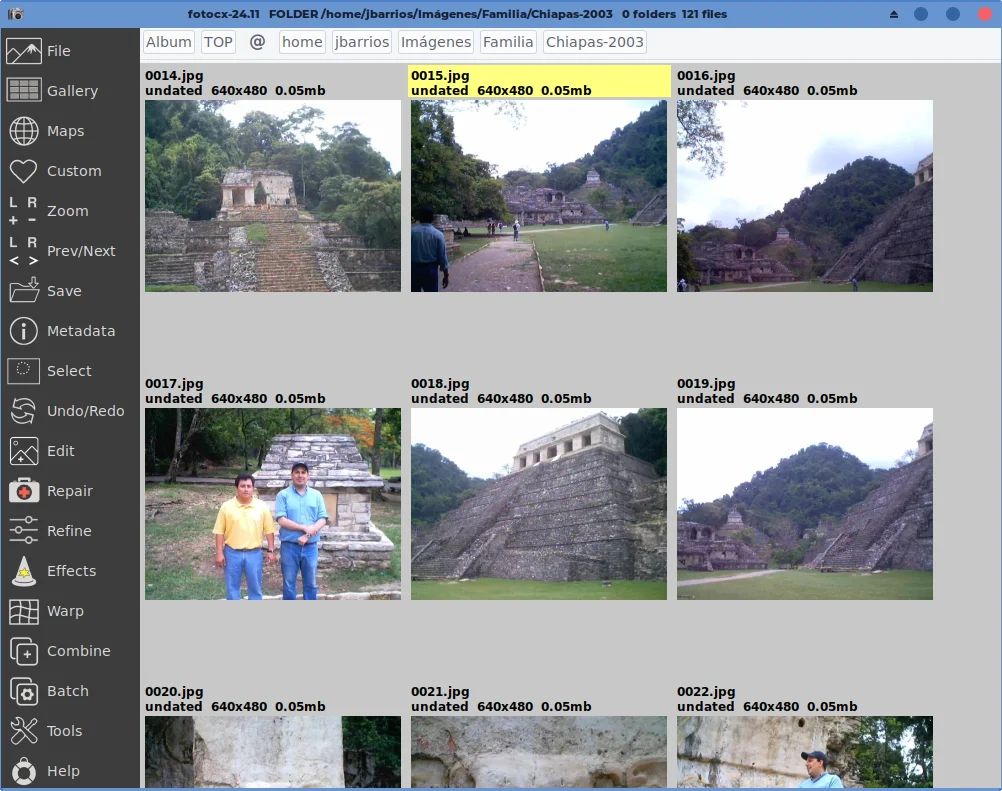Image resolution: width=1002 pixels, height=791 pixels.
Task: Click the Zoom L R plus-minus icon
Action: pyautogui.click(x=24, y=211)
